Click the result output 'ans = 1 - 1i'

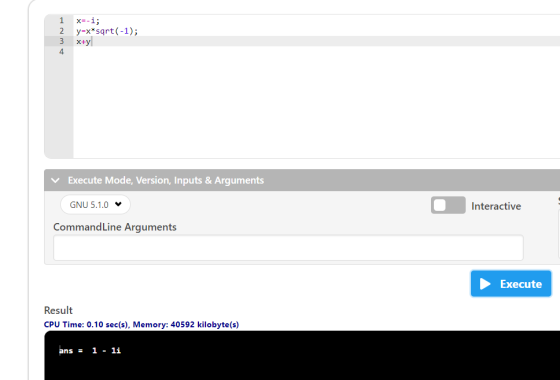(x=90, y=351)
